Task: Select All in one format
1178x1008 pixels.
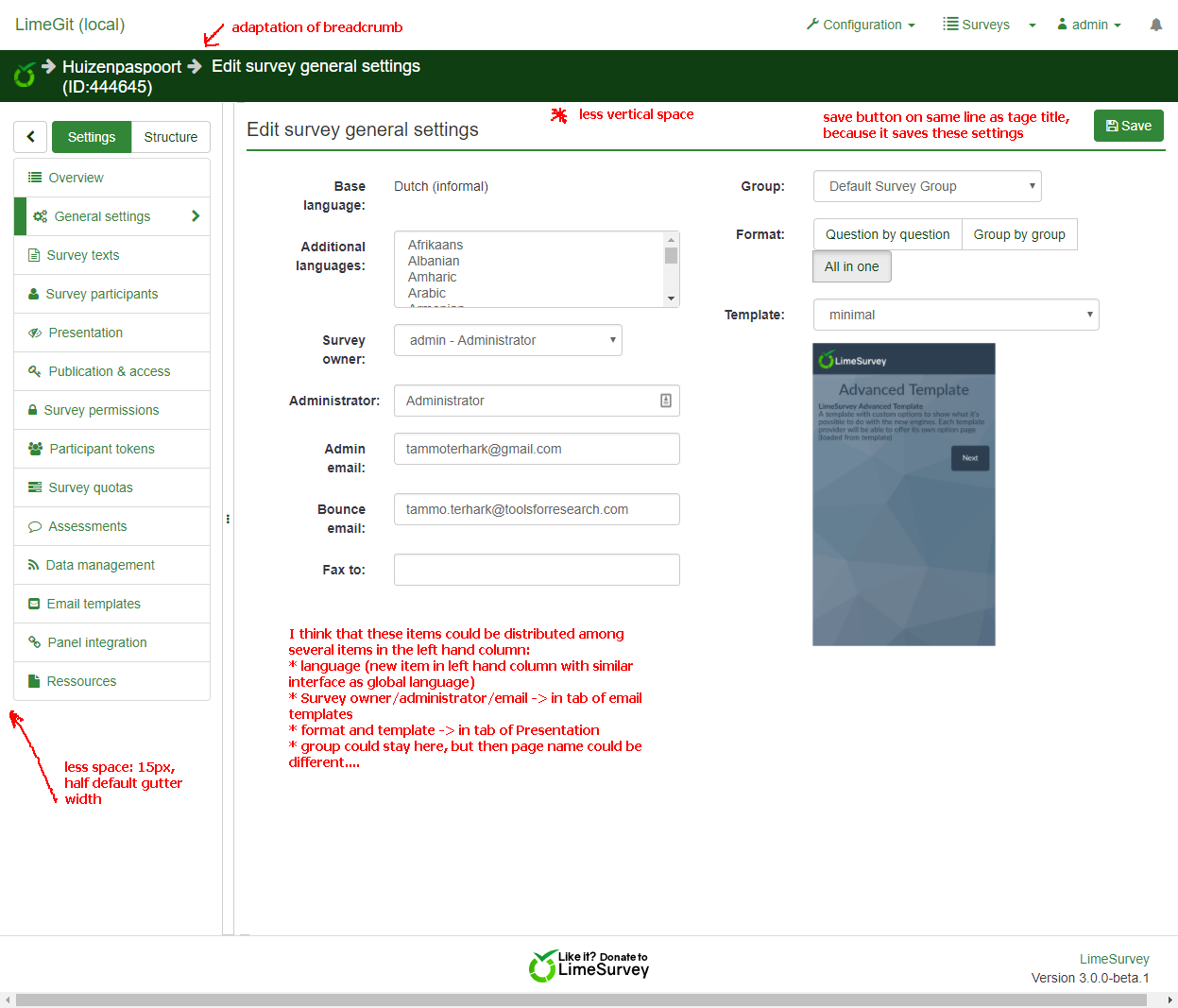Action: (851, 266)
